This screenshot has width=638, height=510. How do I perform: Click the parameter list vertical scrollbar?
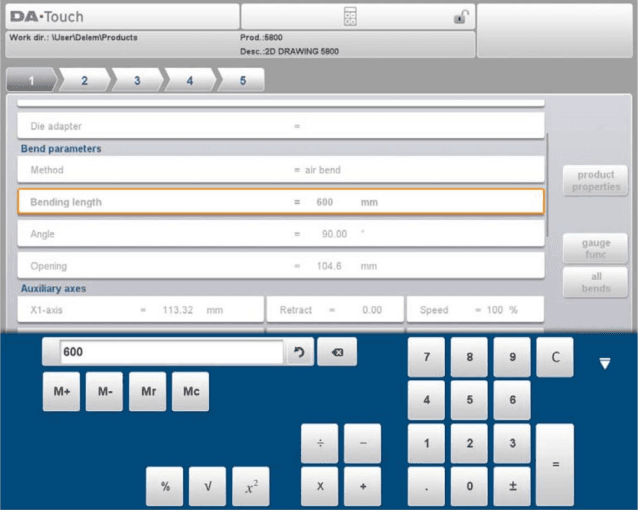coord(548,185)
